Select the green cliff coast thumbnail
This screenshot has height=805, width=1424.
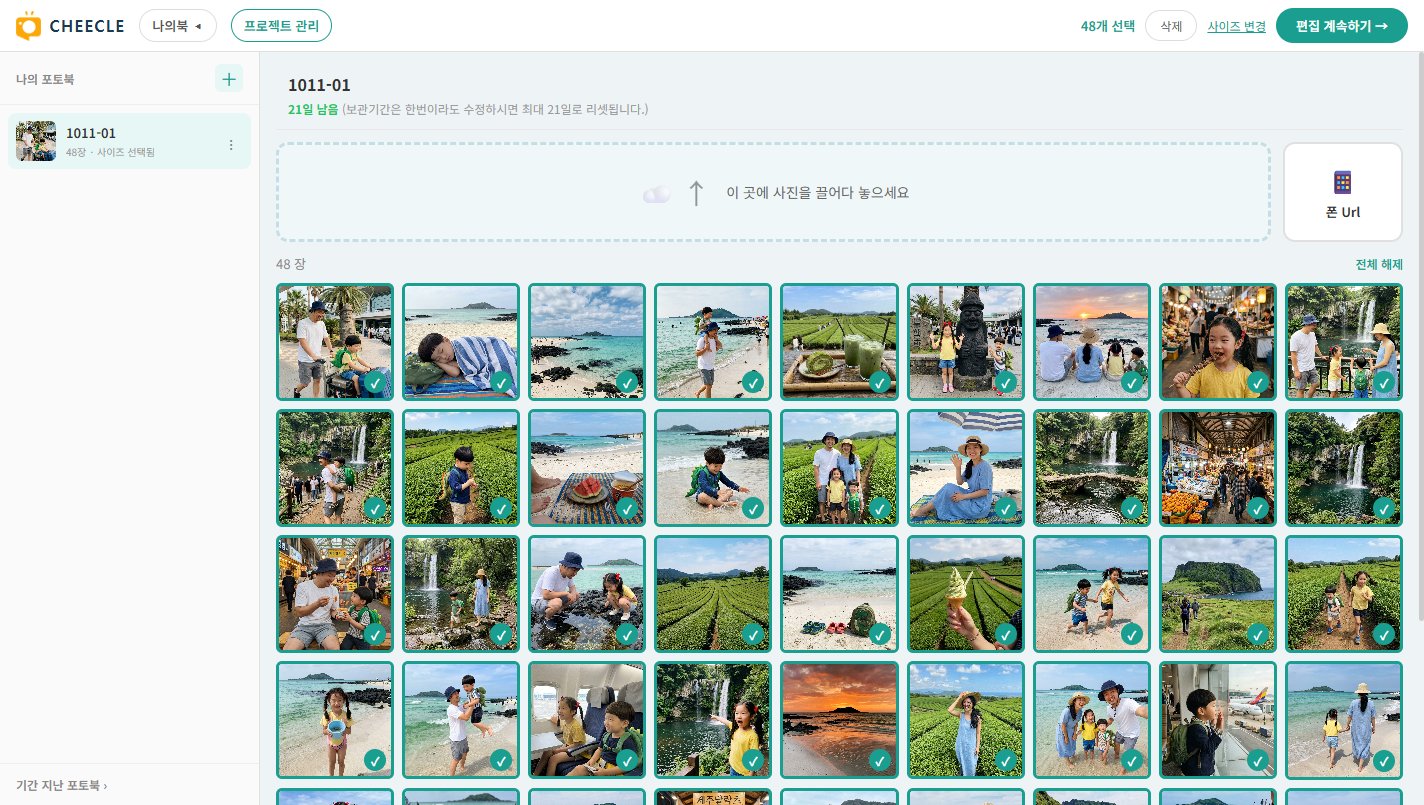click(x=1217, y=593)
